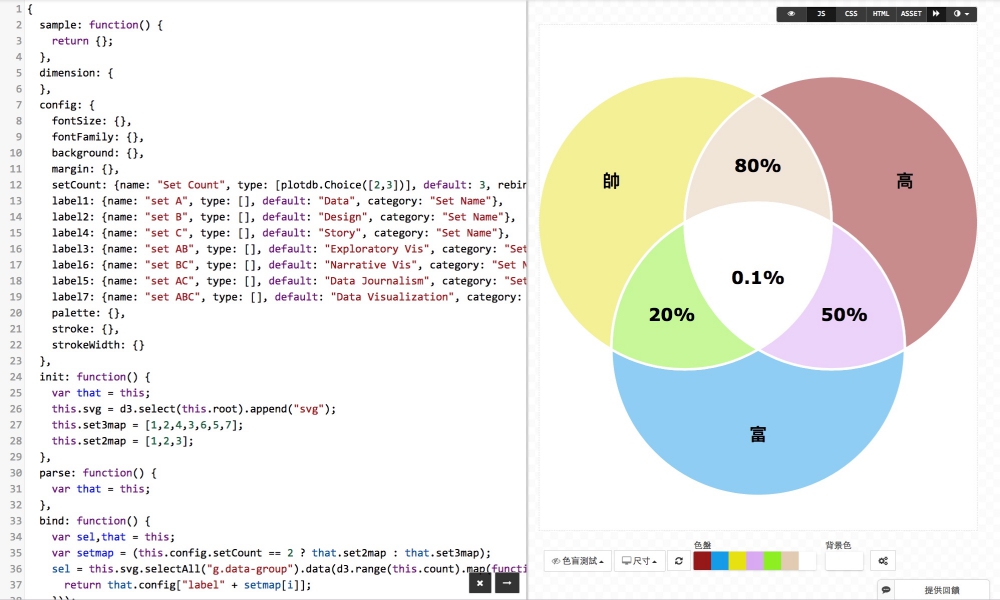Click the "this.set2map" code line
The height and width of the screenshot is (600, 1000).
point(122,441)
